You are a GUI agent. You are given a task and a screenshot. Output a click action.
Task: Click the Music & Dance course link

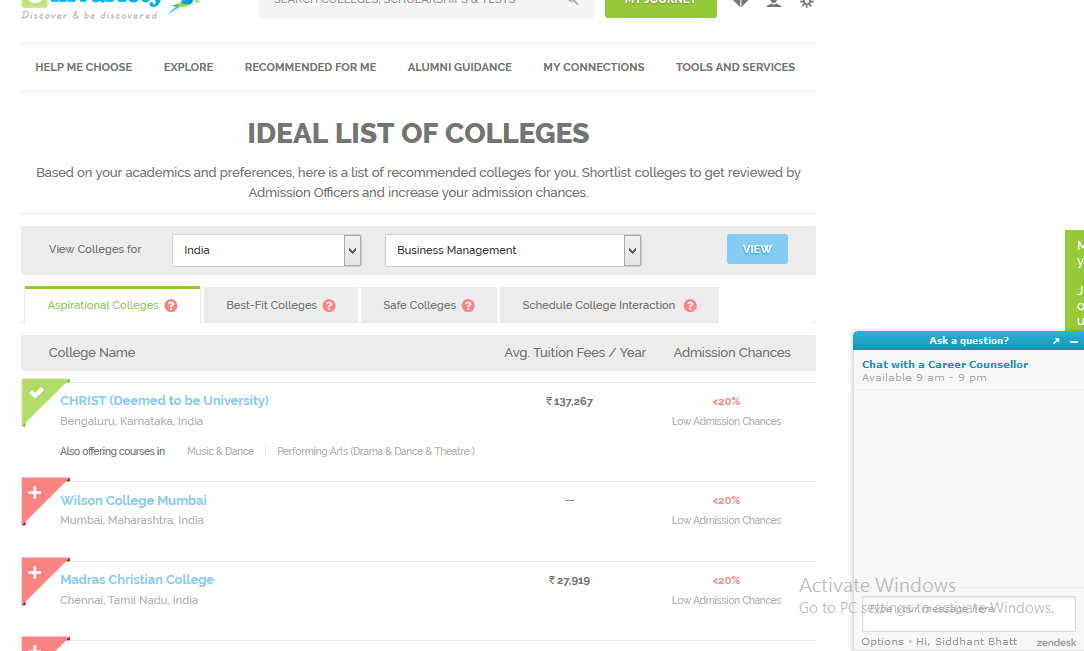(x=221, y=451)
